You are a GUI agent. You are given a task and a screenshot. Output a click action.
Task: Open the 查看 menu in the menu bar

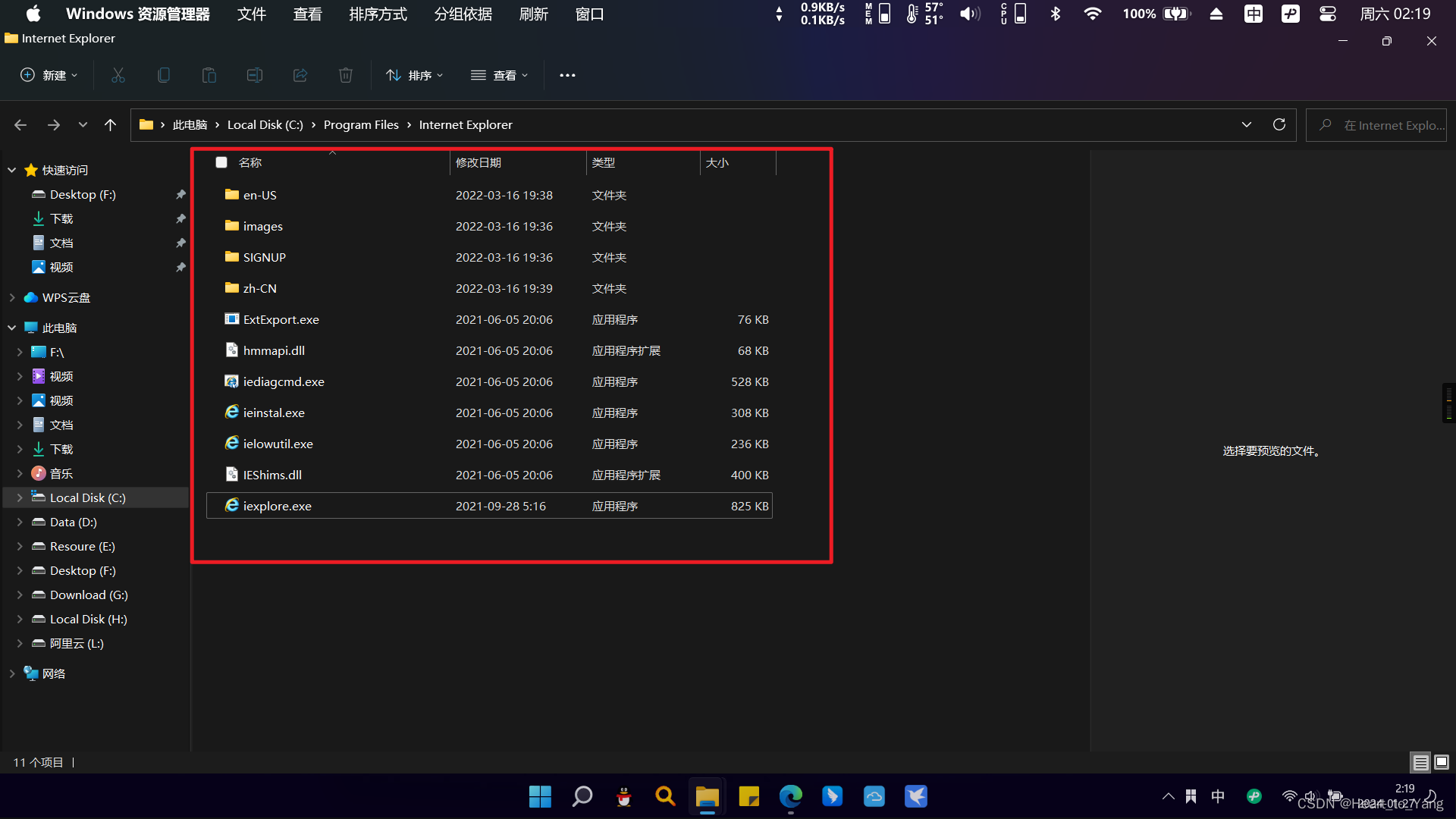click(307, 14)
